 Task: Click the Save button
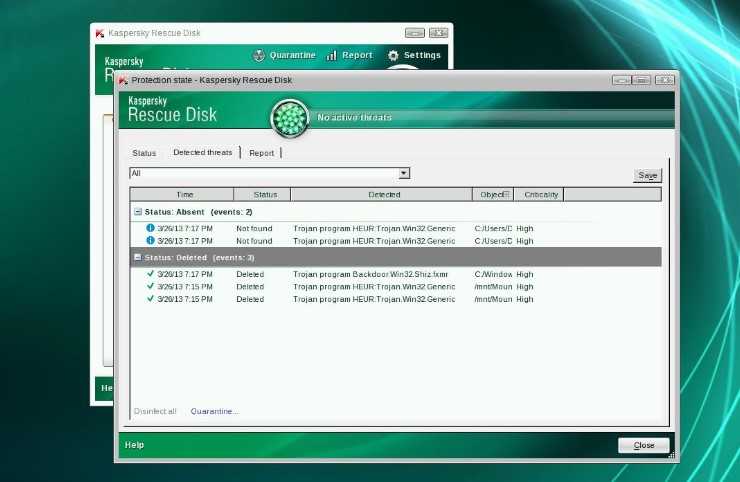coord(648,175)
